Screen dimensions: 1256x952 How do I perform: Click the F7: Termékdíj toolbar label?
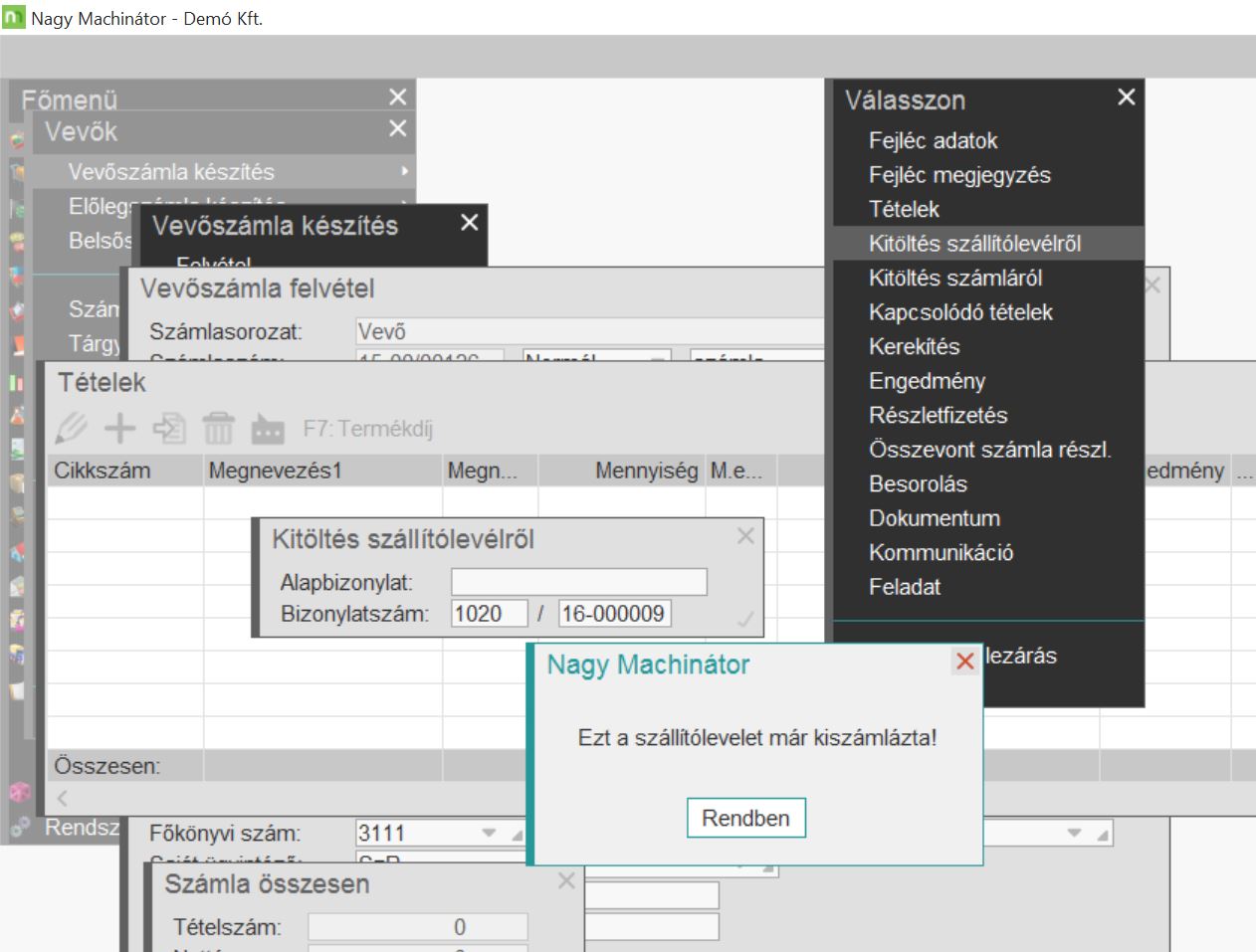tap(367, 429)
